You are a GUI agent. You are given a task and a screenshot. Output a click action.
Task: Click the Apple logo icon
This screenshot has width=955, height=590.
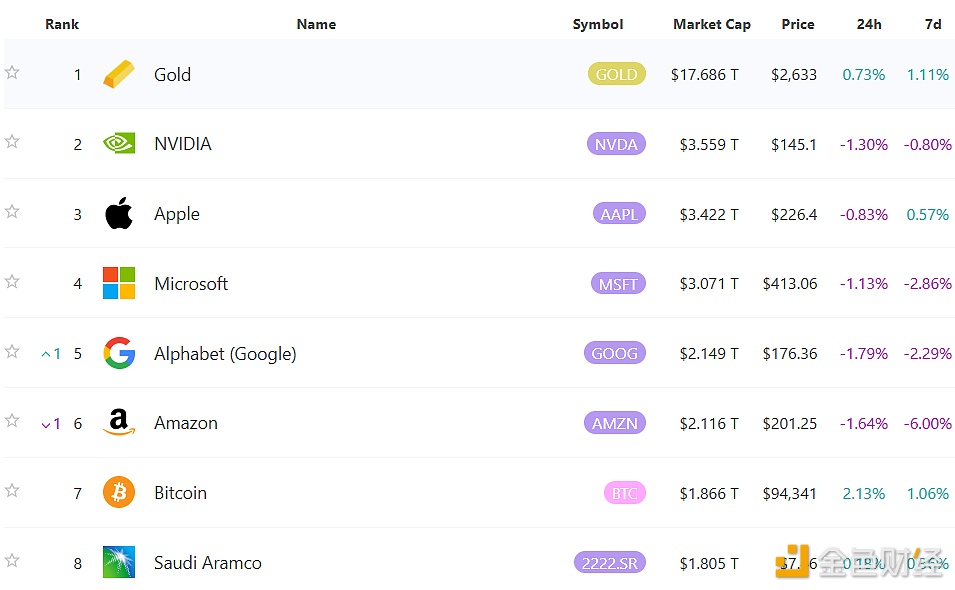(119, 213)
